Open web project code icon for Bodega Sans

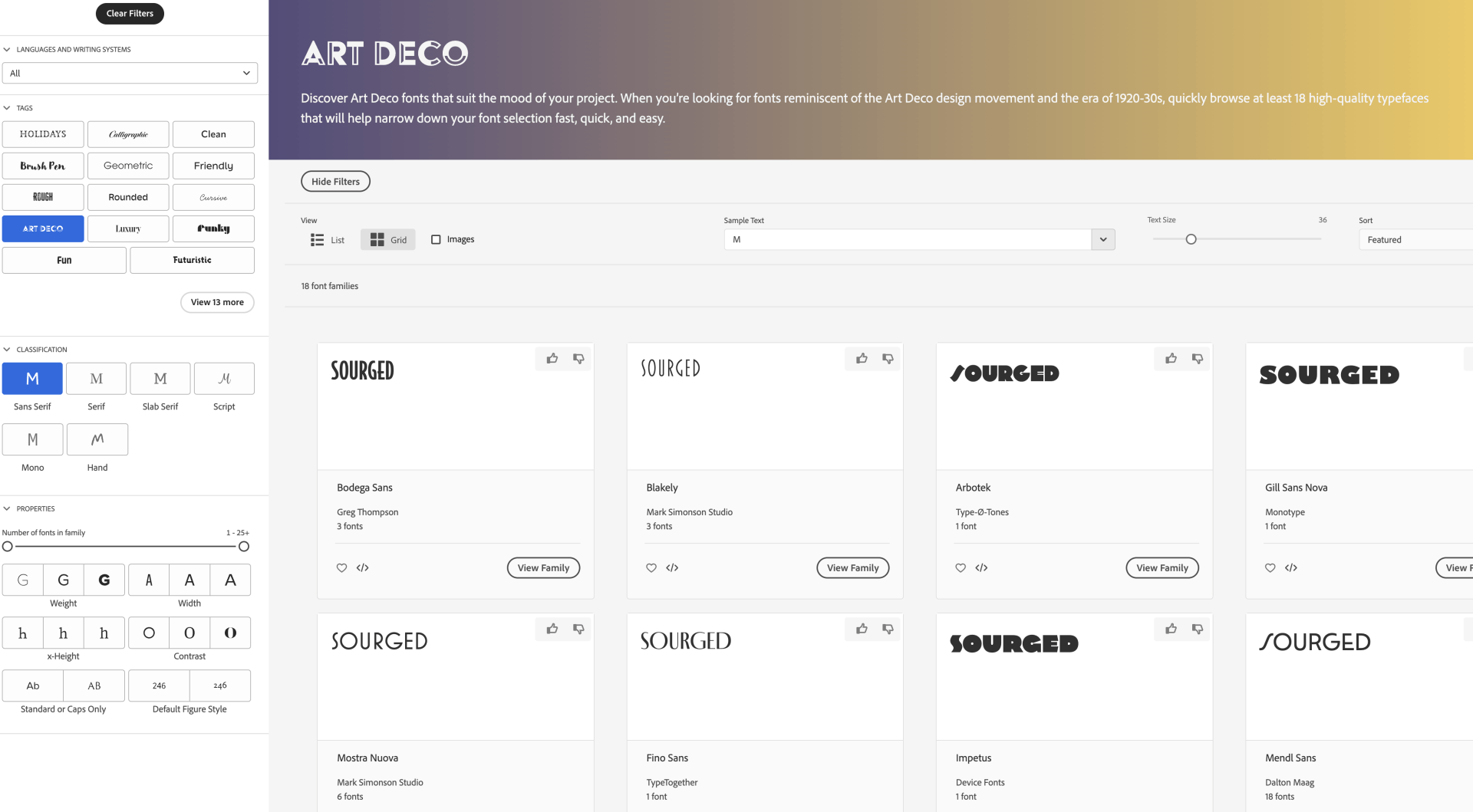point(363,568)
